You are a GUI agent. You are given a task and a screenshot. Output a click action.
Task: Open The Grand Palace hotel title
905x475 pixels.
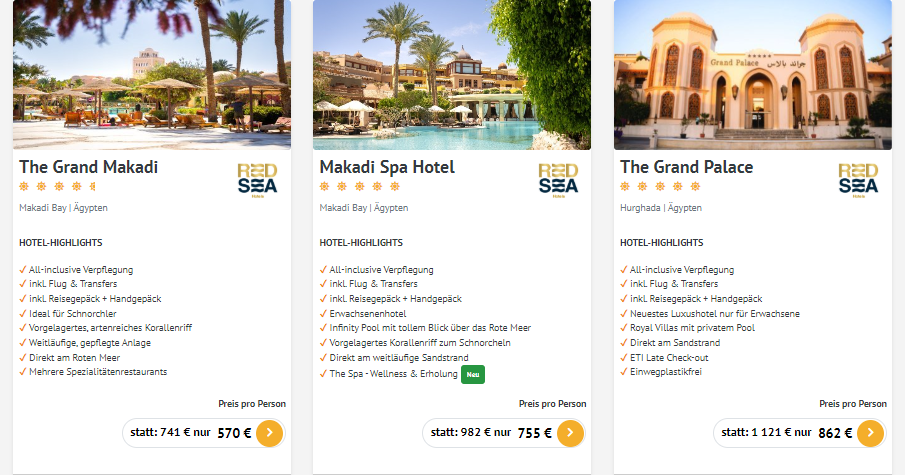[x=686, y=167]
